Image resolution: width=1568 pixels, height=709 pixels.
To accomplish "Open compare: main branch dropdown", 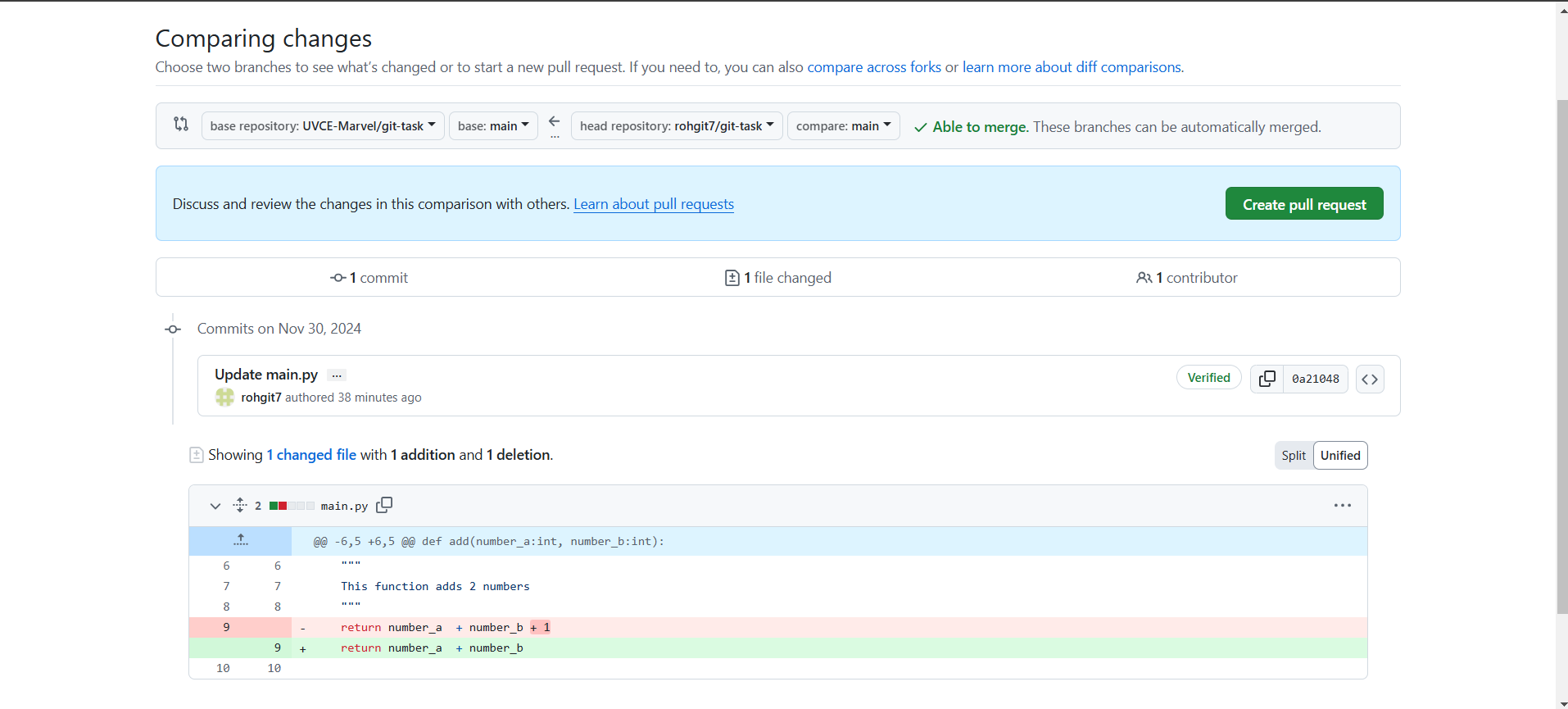I will point(843,125).
